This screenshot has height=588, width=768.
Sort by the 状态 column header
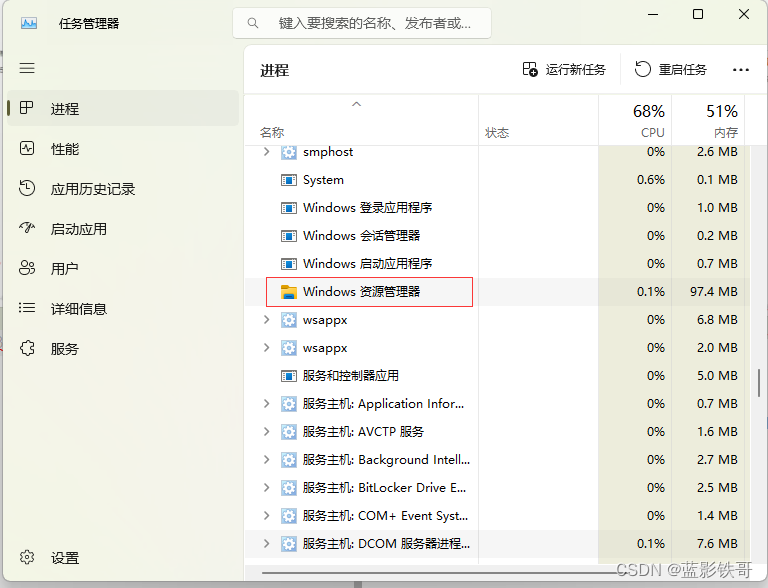(x=538, y=121)
